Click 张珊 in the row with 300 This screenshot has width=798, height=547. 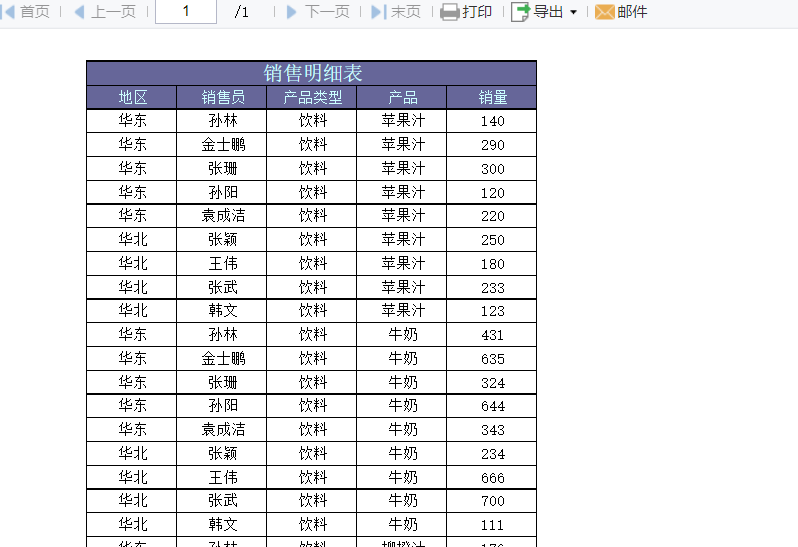(223, 168)
